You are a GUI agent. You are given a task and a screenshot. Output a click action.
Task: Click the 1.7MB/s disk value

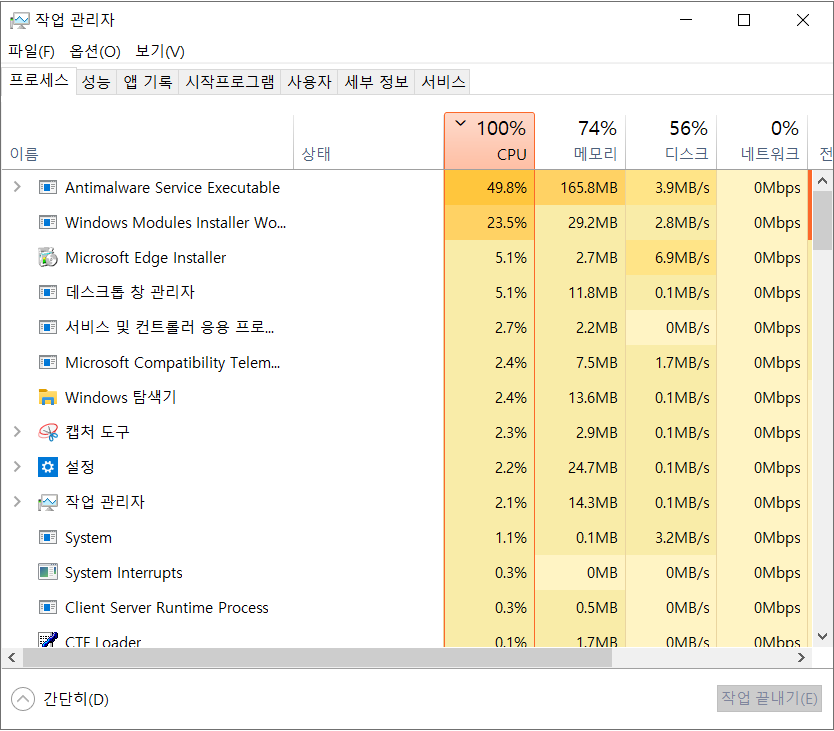[x=682, y=363]
